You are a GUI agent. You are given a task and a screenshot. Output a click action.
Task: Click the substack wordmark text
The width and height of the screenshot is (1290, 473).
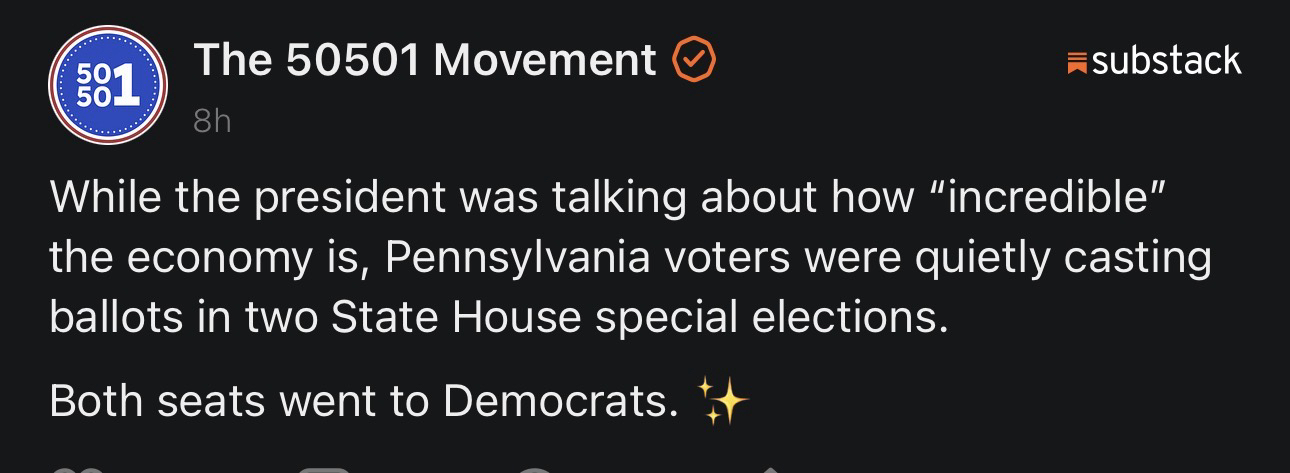tap(1166, 61)
